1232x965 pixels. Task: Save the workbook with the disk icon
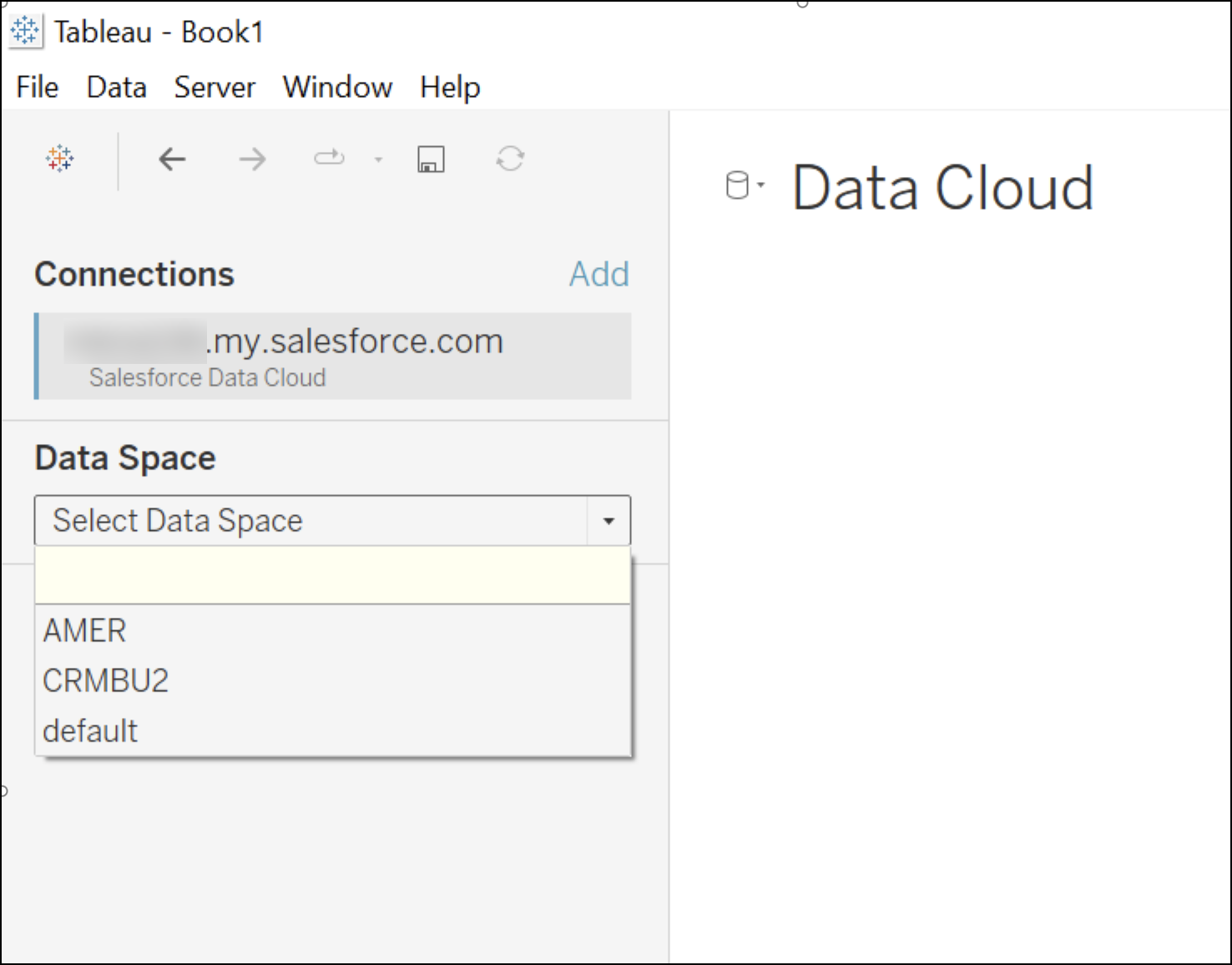pos(431,159)
